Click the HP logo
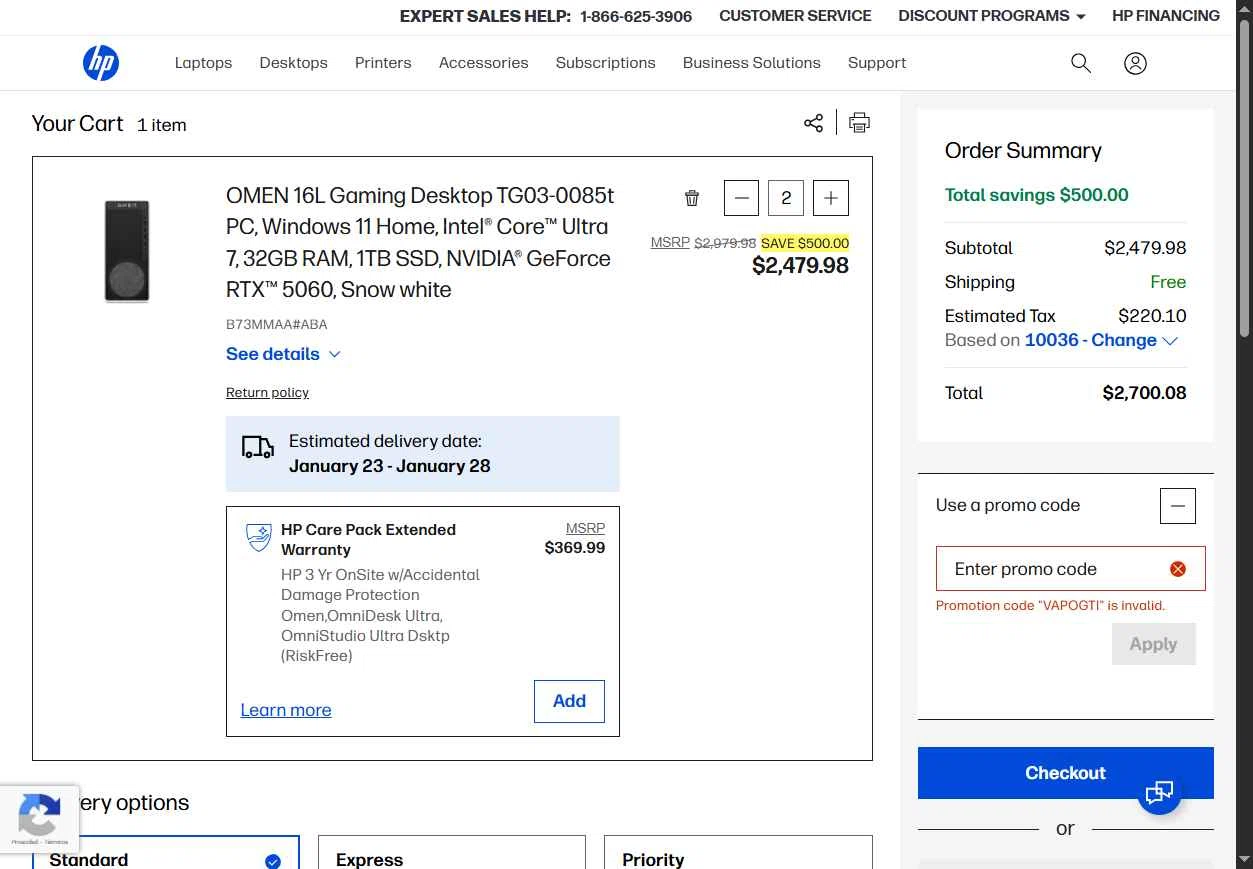The height and width of the screenshot is (869, 1253). coord(101,63)
